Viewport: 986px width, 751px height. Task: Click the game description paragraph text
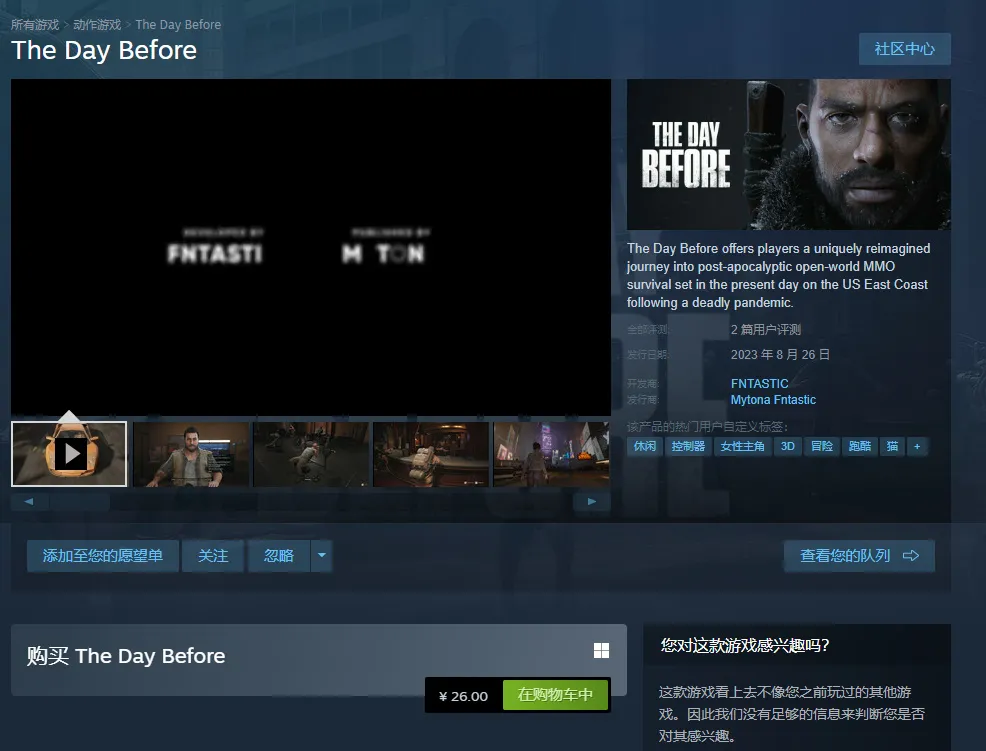coord(778,275)
